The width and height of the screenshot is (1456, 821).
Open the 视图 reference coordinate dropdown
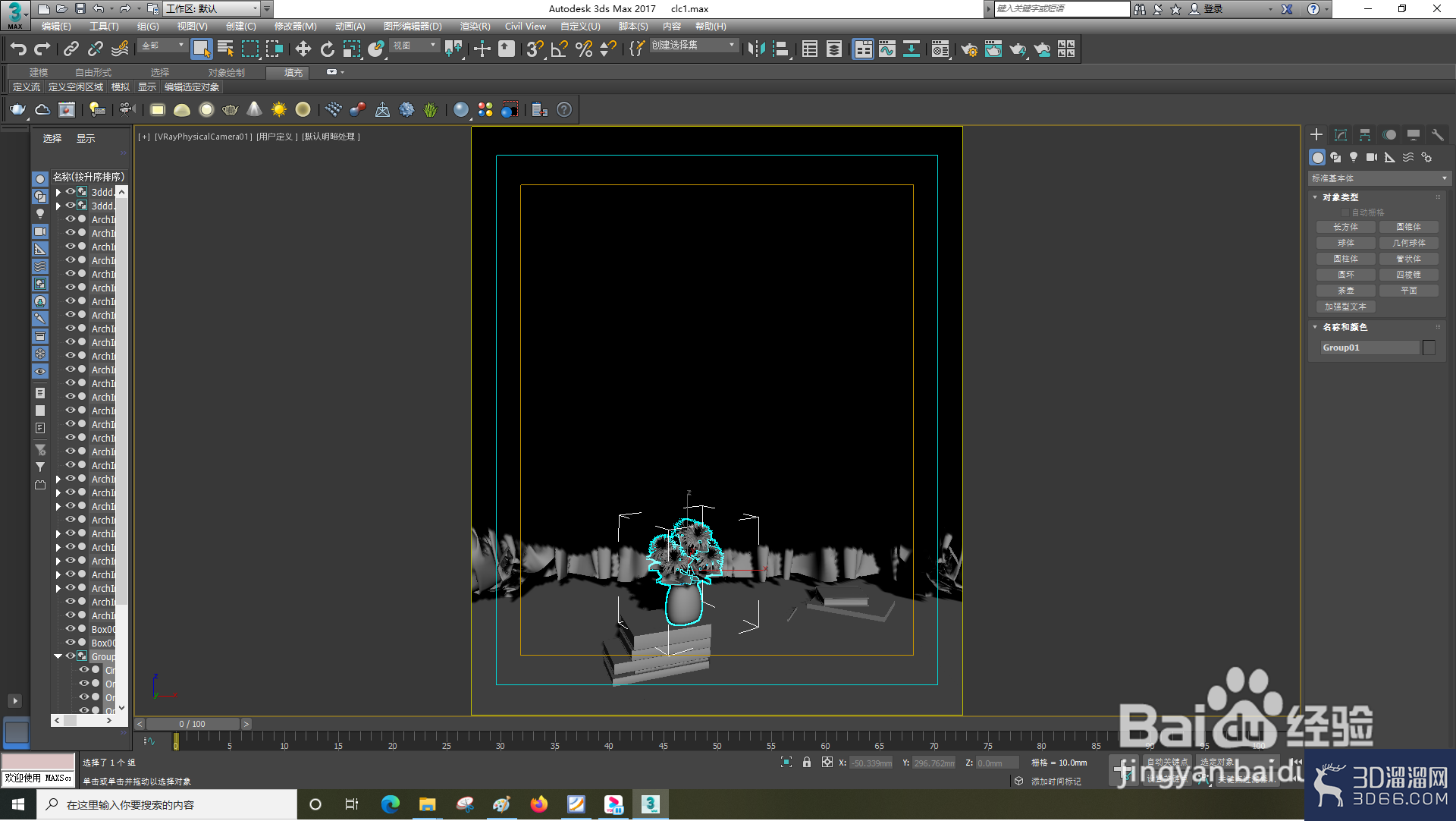coord(414,46)
